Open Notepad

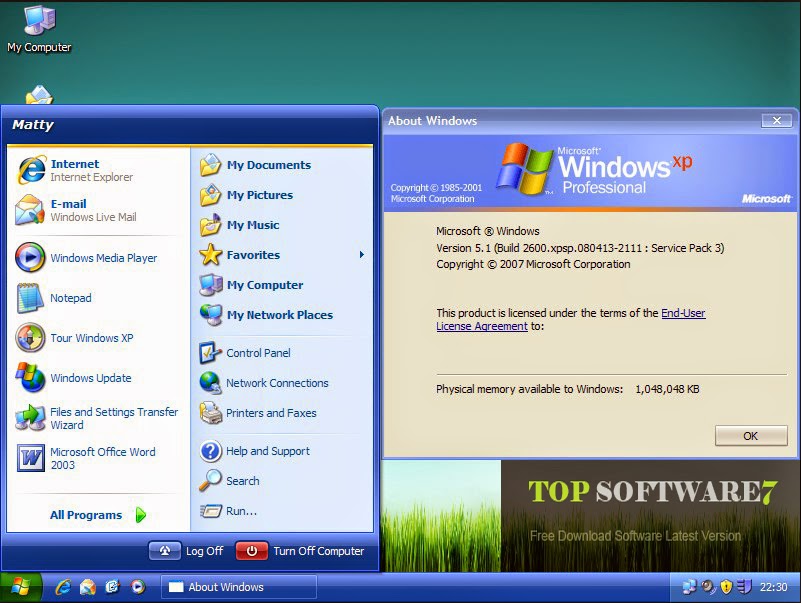71,298
